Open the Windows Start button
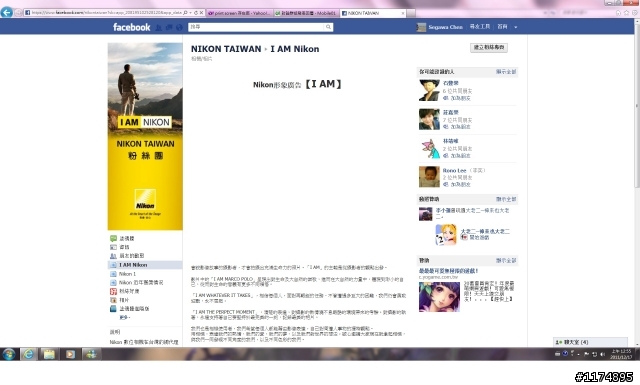This screenshot has height=385, width=640. pyautogui.click(x=9, y=354)
